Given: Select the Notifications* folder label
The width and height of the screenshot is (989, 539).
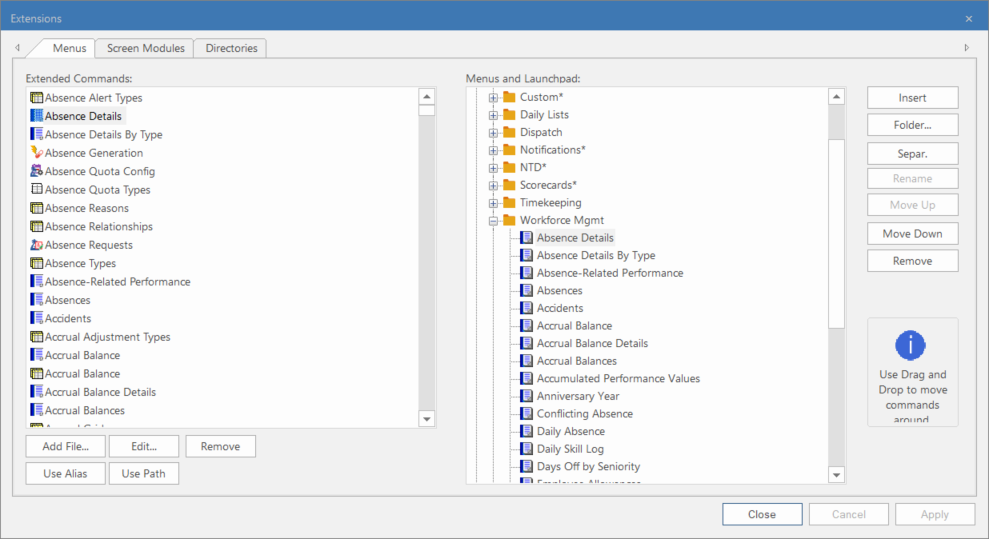Looking at the screenshot, I should point(553,150).
